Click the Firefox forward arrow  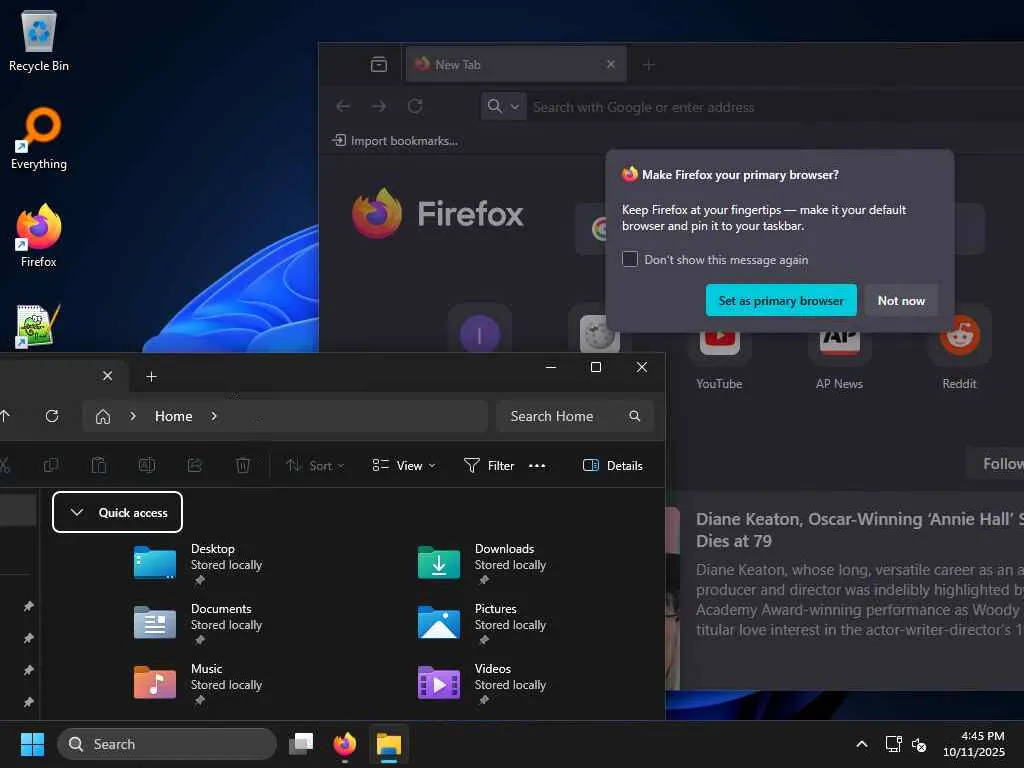coord(379,106)
